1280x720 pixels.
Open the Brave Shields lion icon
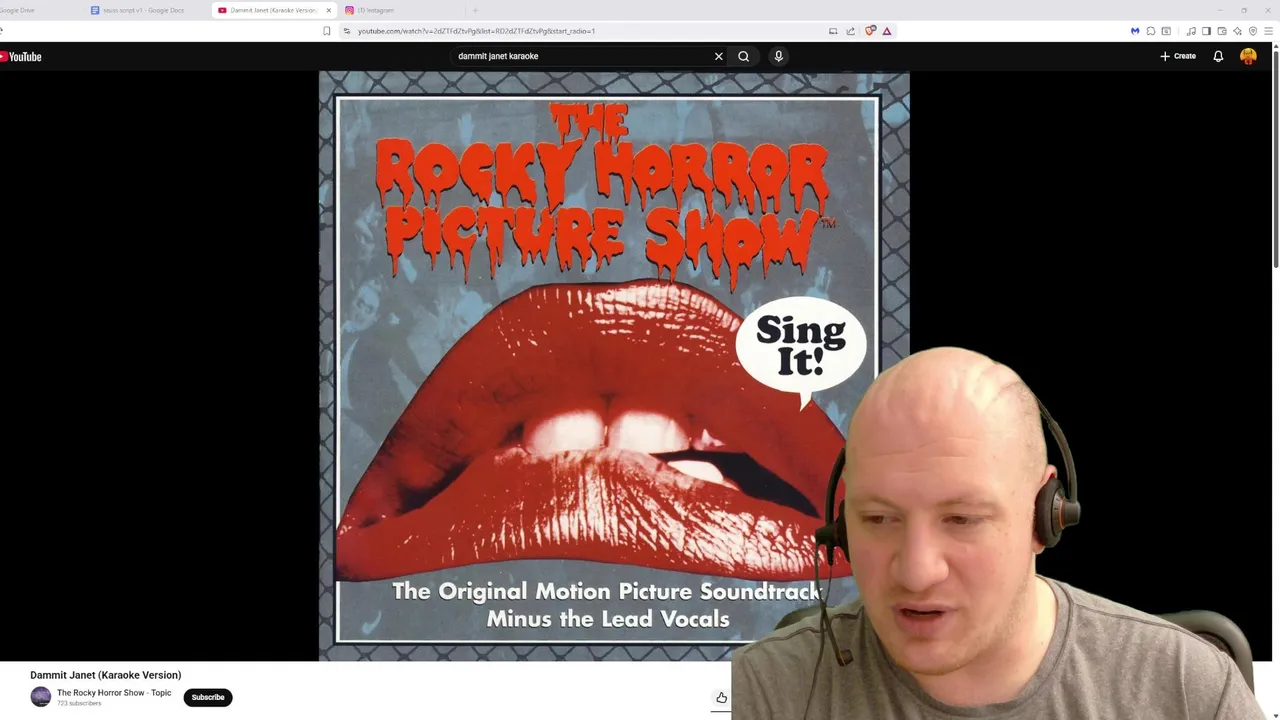click(870, 31)
